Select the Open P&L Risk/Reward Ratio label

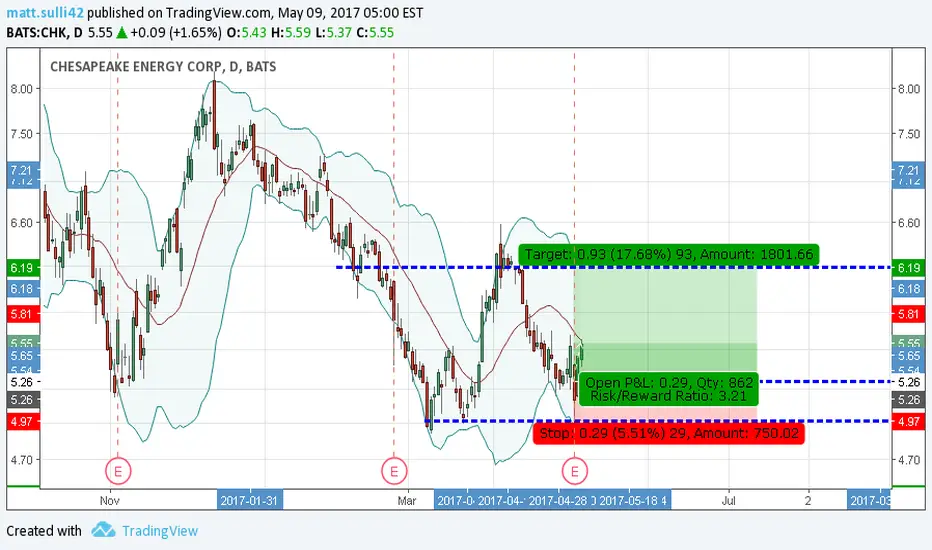pos(669,389)
